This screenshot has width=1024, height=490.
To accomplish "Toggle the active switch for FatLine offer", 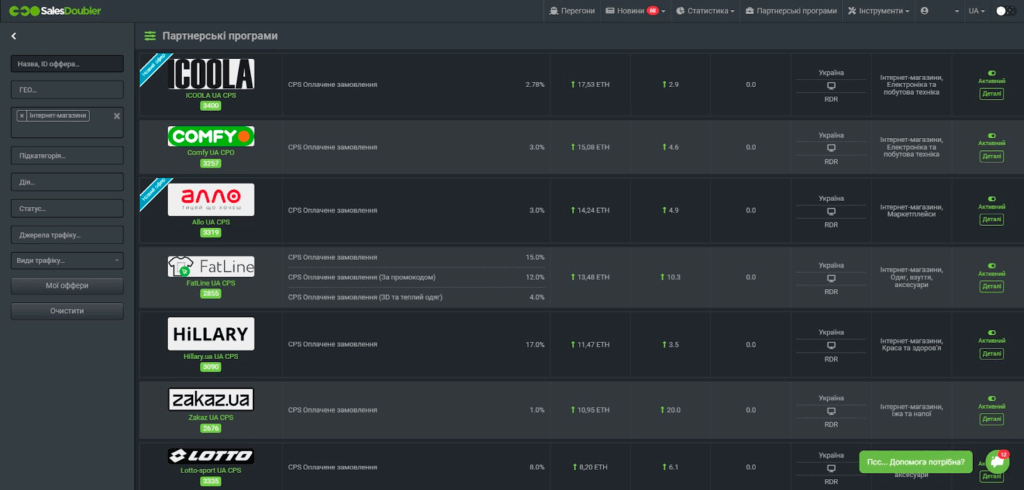I will pyautogui.click(x=992, y=266).
